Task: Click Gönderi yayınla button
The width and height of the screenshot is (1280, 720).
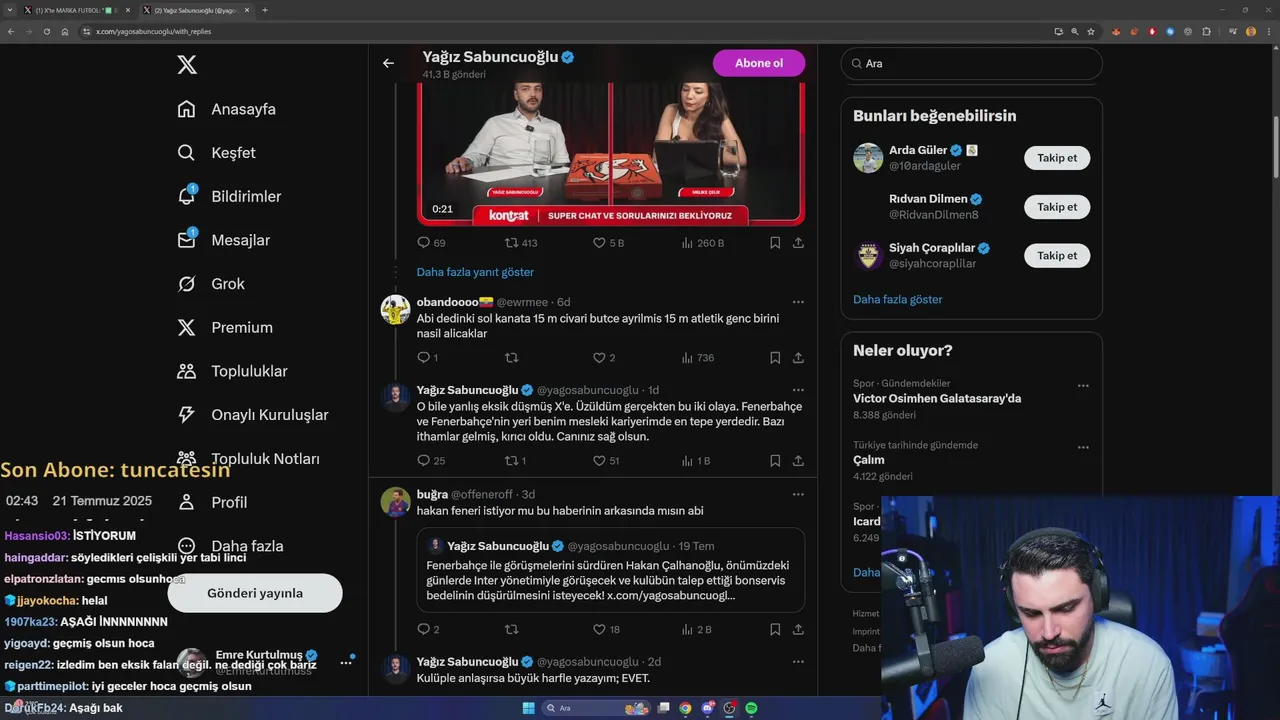Action: click(255, 593)
